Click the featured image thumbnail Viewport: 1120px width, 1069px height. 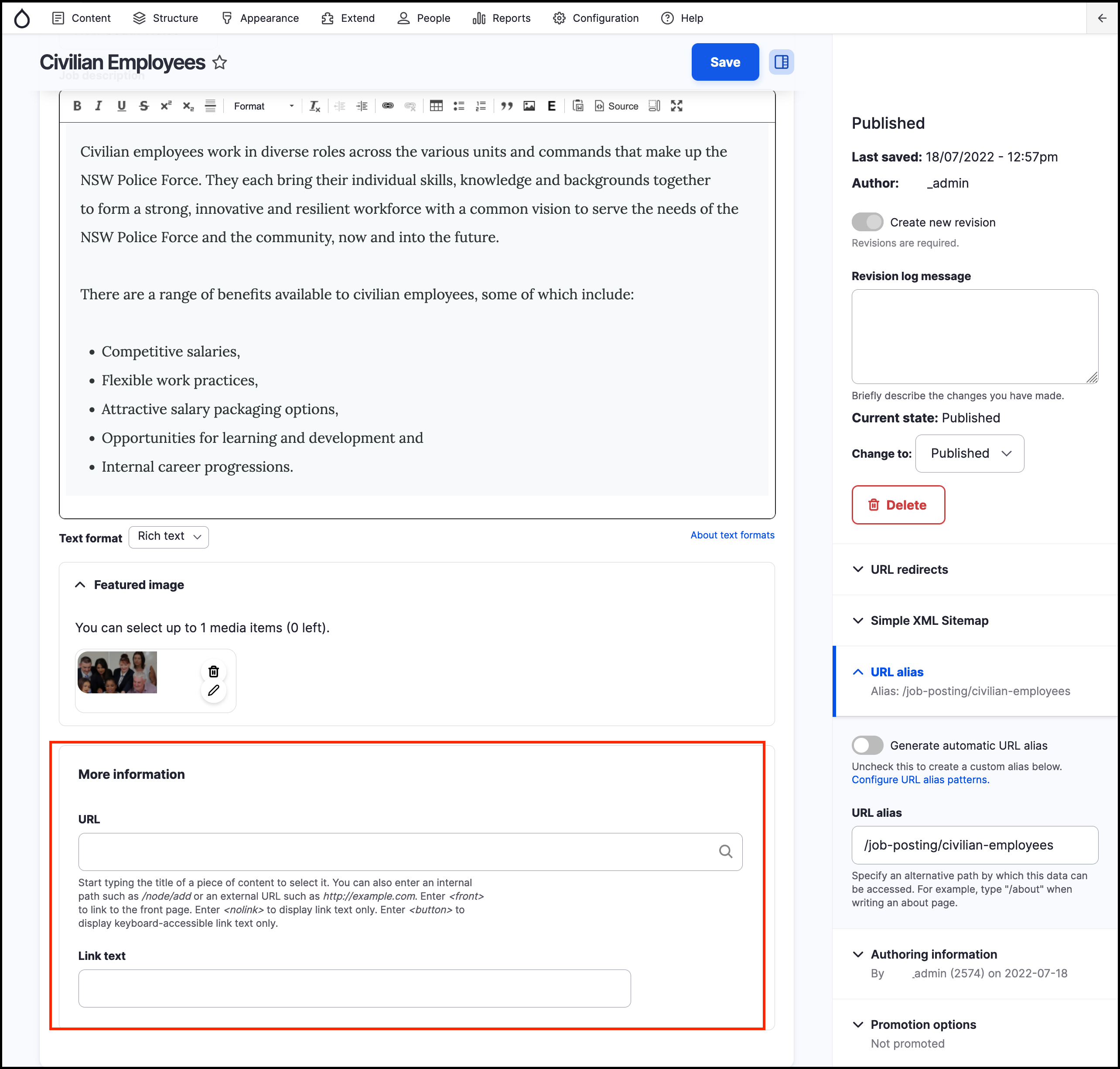[117, 672]
